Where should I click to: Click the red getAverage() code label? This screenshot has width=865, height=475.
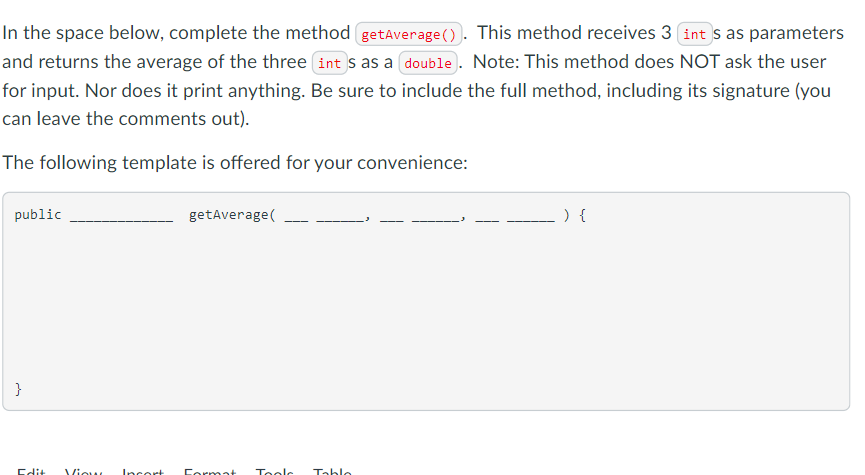(409, 34)
